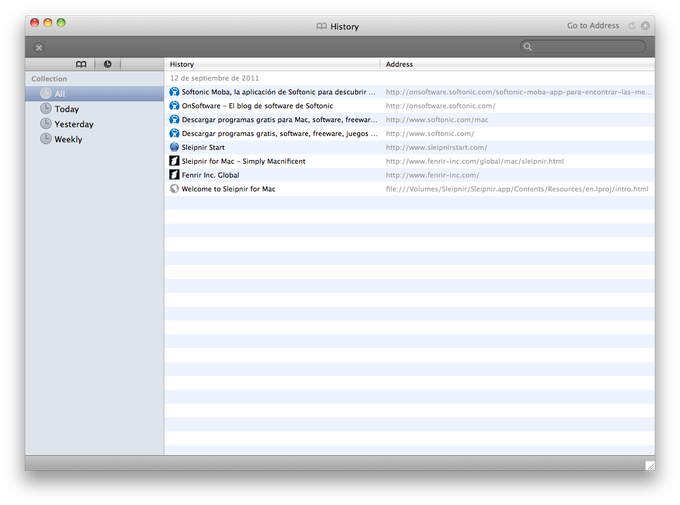Sort by the History column header

coord(272,64)
